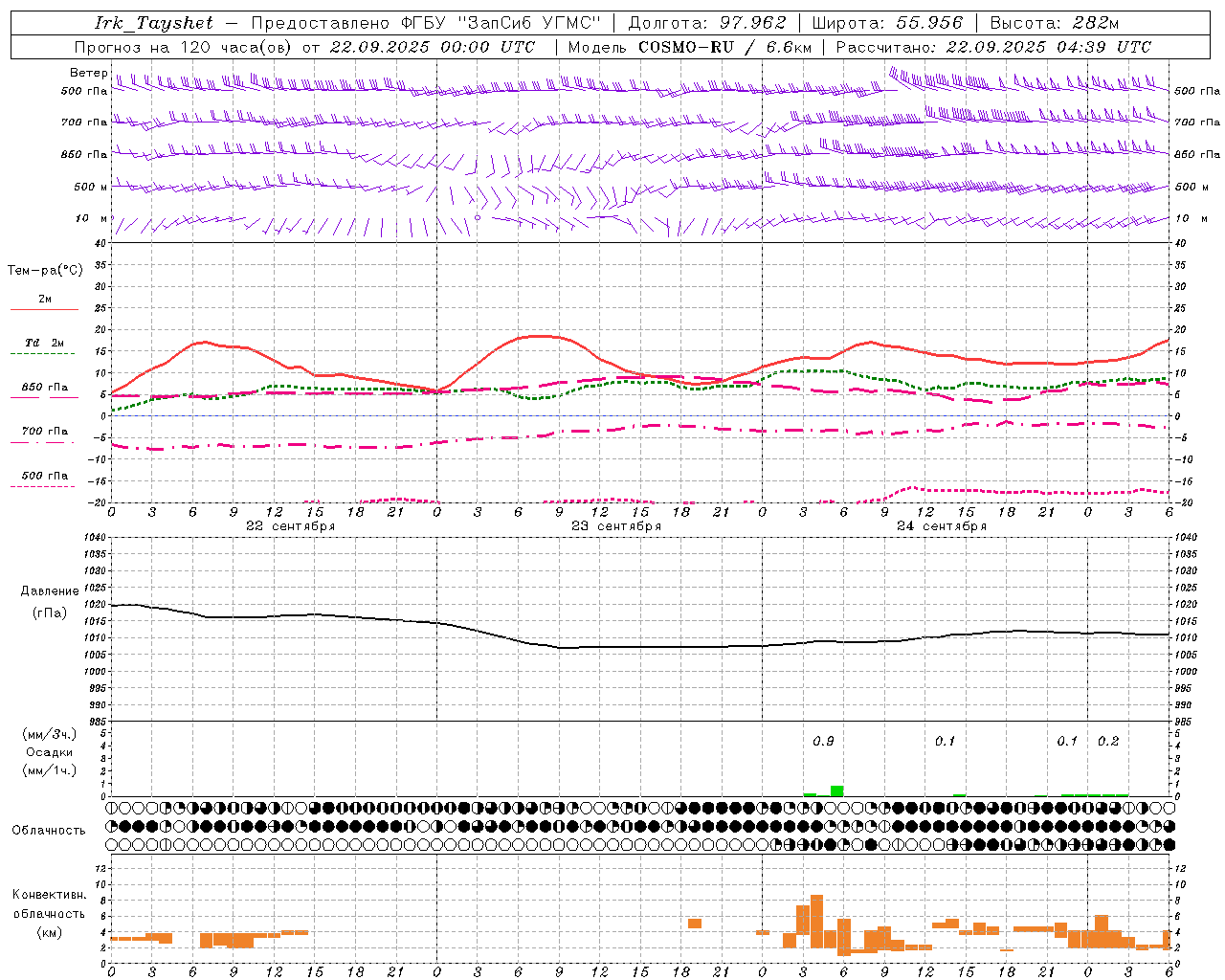Click the right-side 10 м wind label
Image resolution: width=1225 pixels, height=980 pixels.
(1191, 218)
